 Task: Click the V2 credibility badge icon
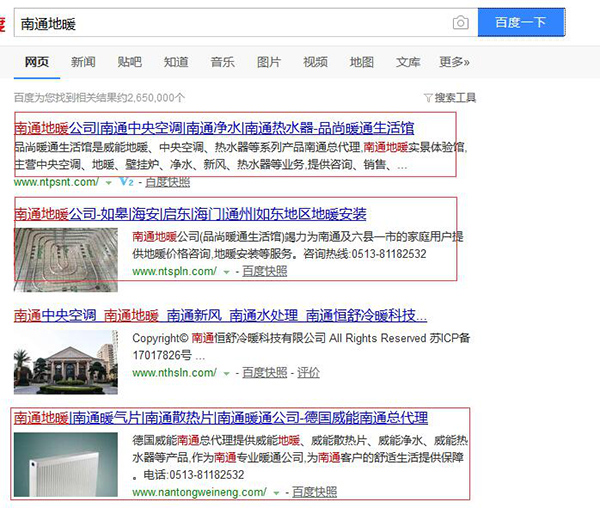(x=126, y=182)
